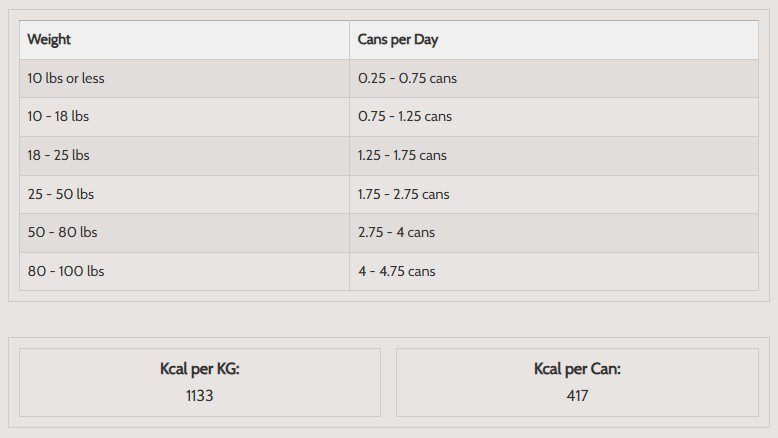Viewport: 778px width, 438px height.
Task: Select the '80 - 100 lbs' weight cell
Action: click(66, 271)
